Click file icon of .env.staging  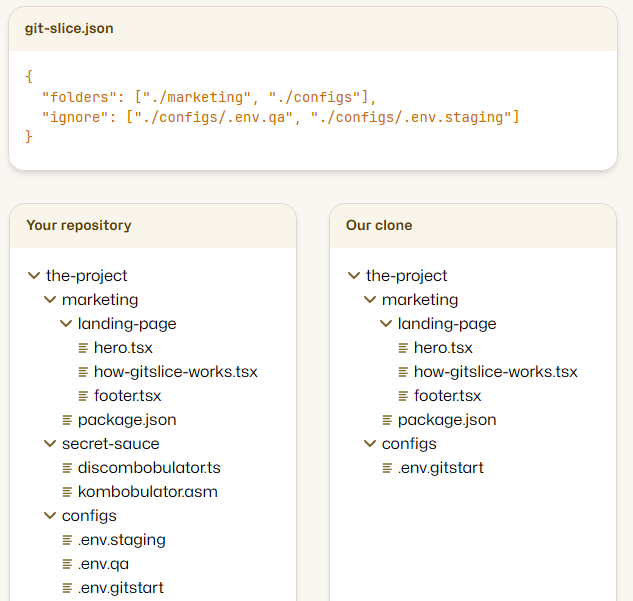67,540
